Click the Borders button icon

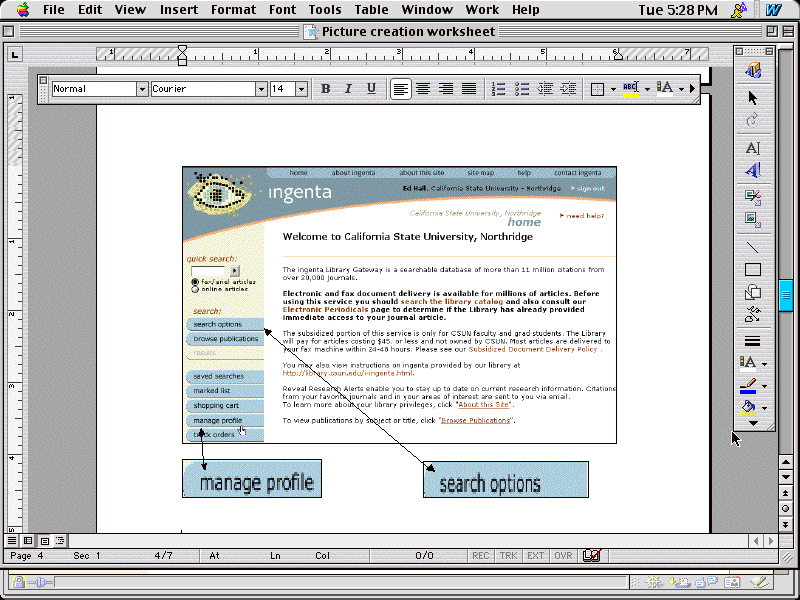pyautogui.click(x=597, y=89)
